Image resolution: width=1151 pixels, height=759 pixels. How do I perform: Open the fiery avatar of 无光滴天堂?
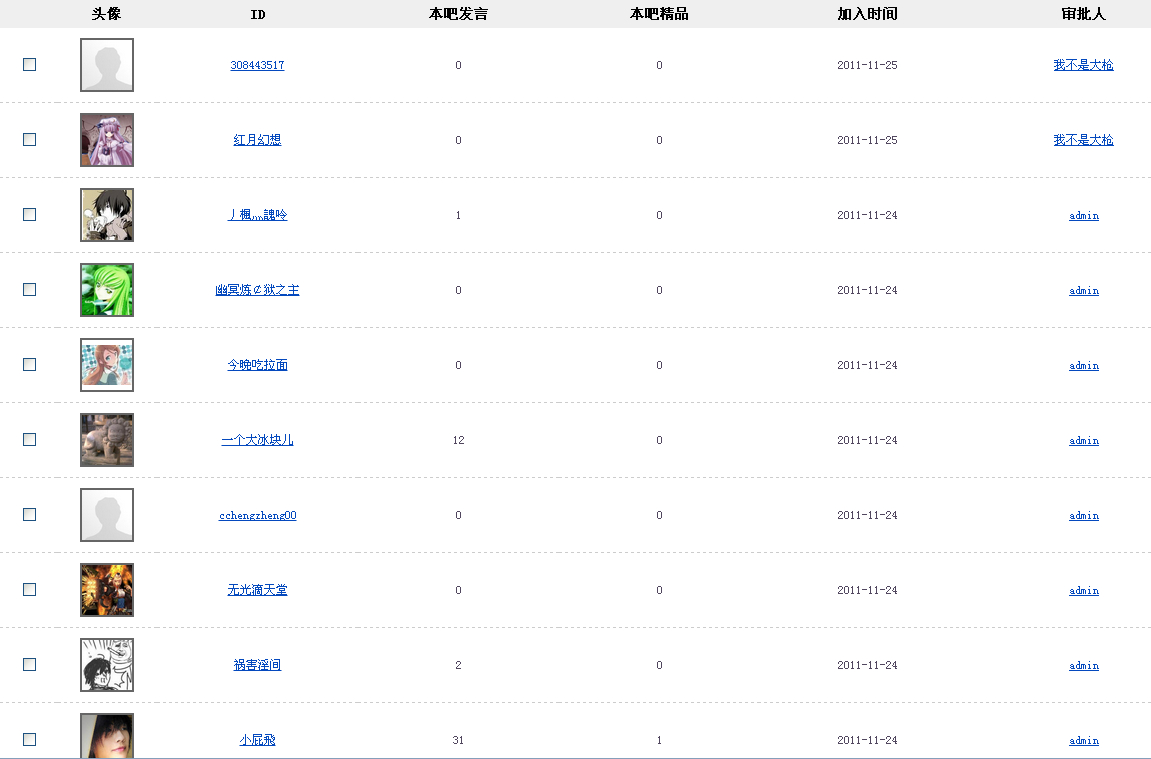pos(107,590)
